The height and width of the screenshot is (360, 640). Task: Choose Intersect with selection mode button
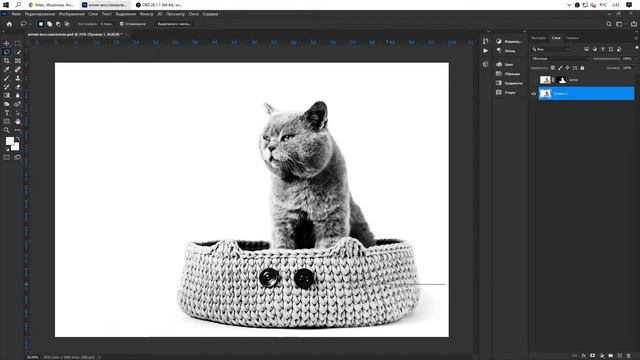67,24
